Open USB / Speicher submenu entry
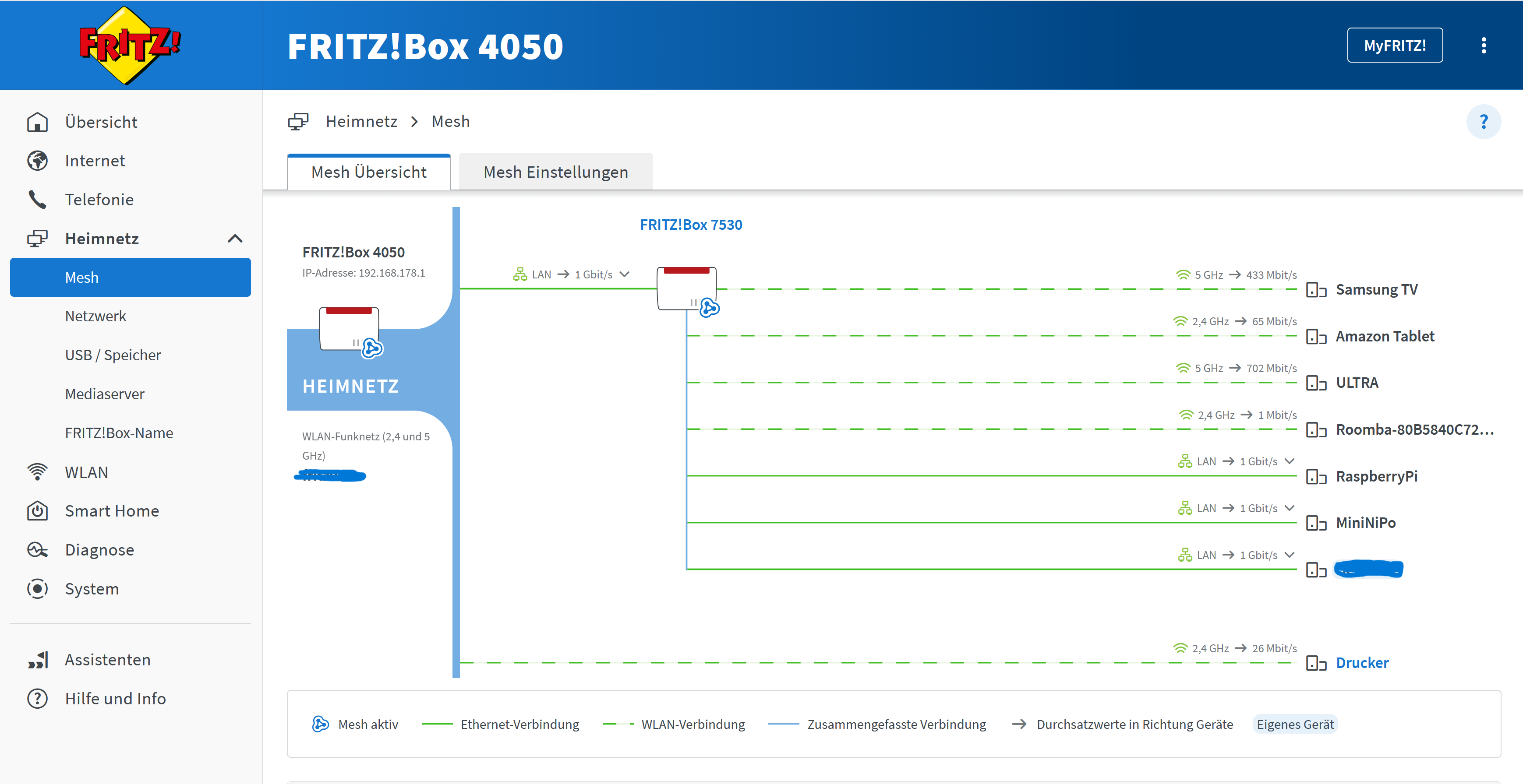This screenshot has width=1523, height=784. click(113, 355)
